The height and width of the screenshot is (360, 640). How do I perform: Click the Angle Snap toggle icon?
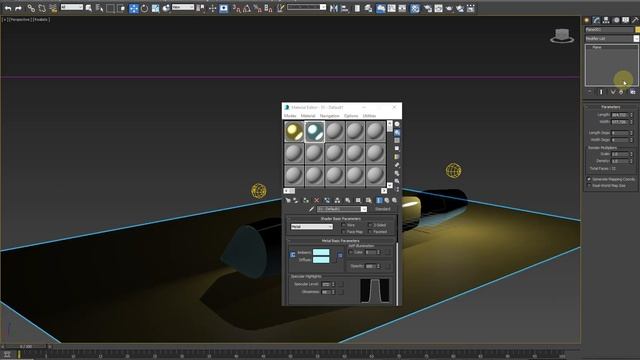pos(247,8)
